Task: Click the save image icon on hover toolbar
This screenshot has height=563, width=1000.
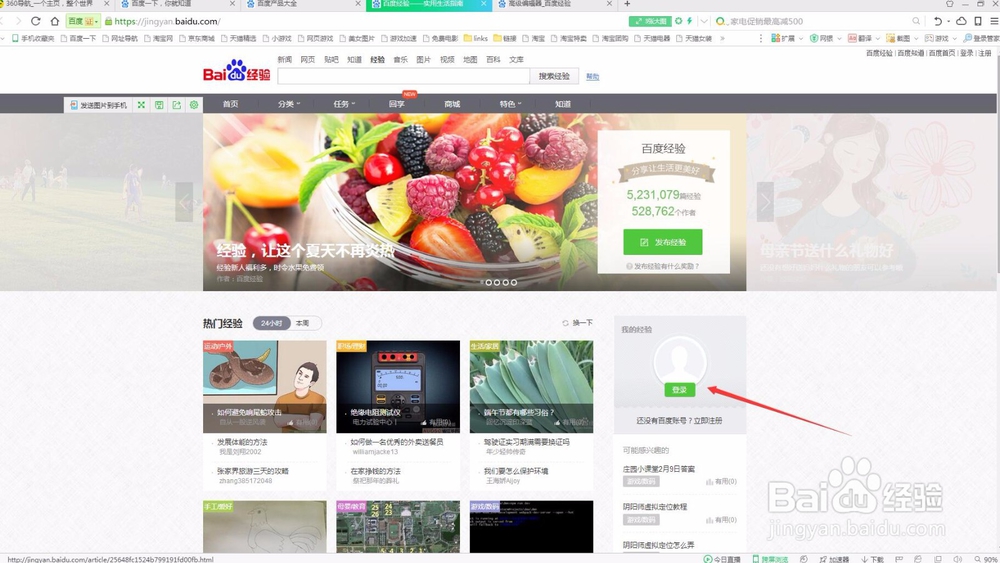Action: click(159, 105)
